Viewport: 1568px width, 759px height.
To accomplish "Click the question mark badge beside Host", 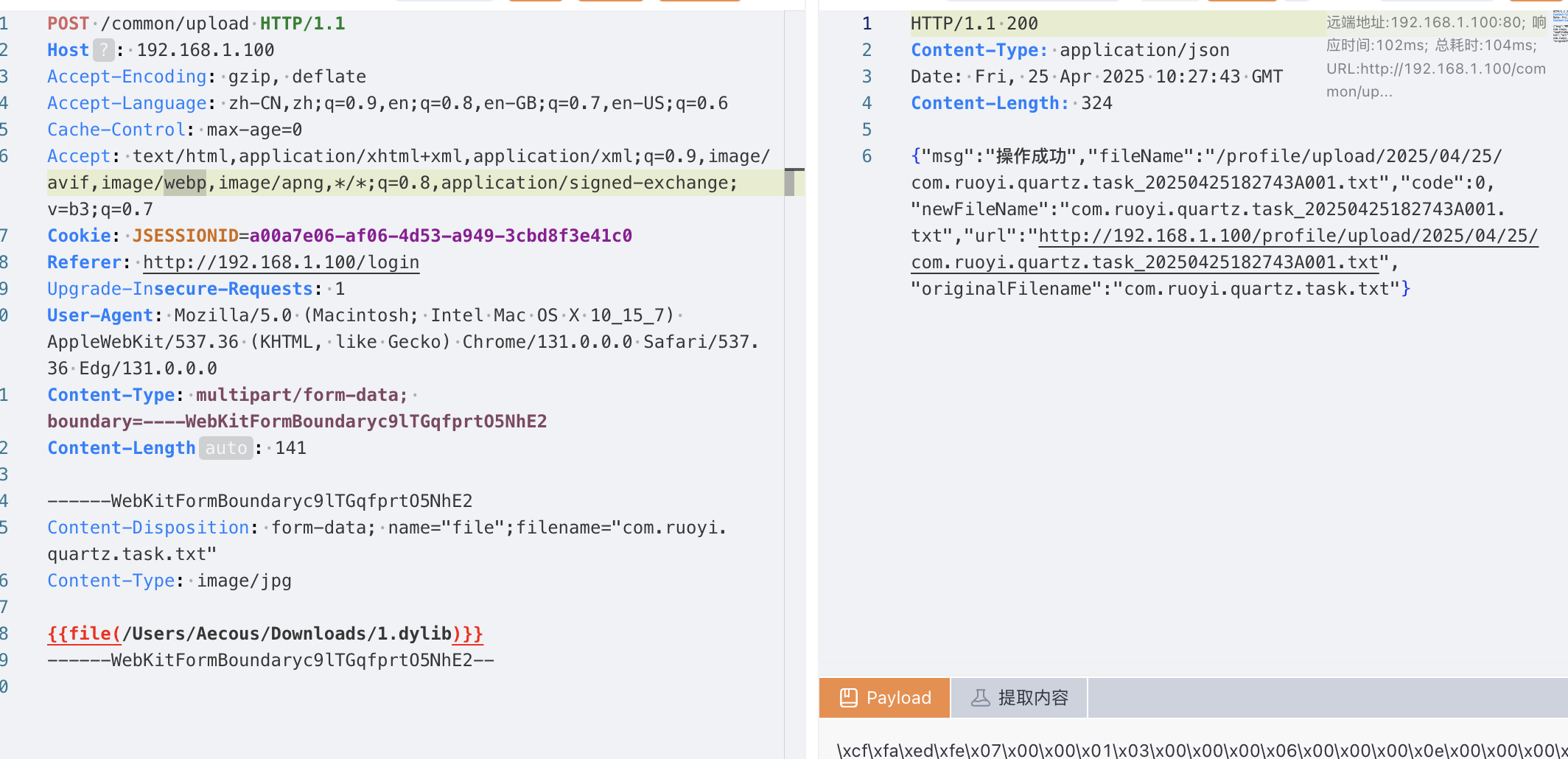I will pos(104,50).
